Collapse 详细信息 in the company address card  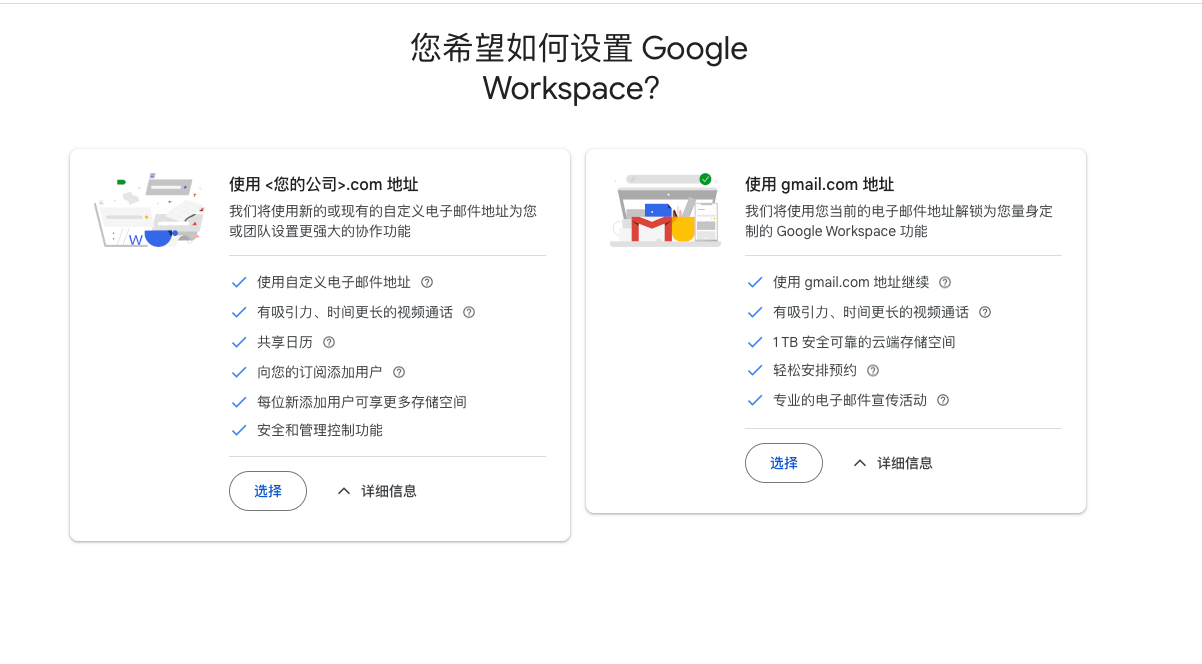[377, 491]
